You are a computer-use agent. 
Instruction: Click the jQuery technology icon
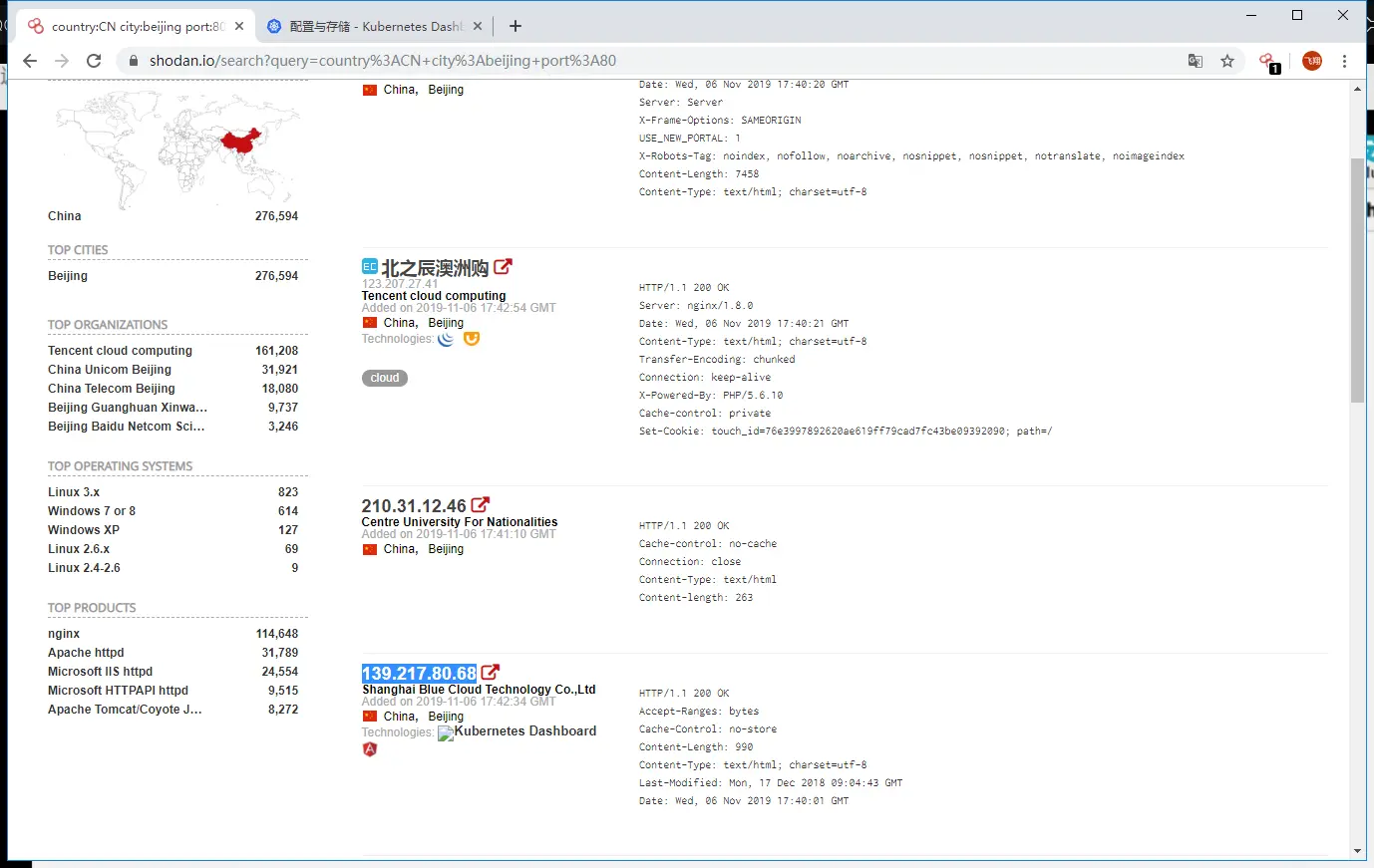pyautogui.click(x=446, y=339)
